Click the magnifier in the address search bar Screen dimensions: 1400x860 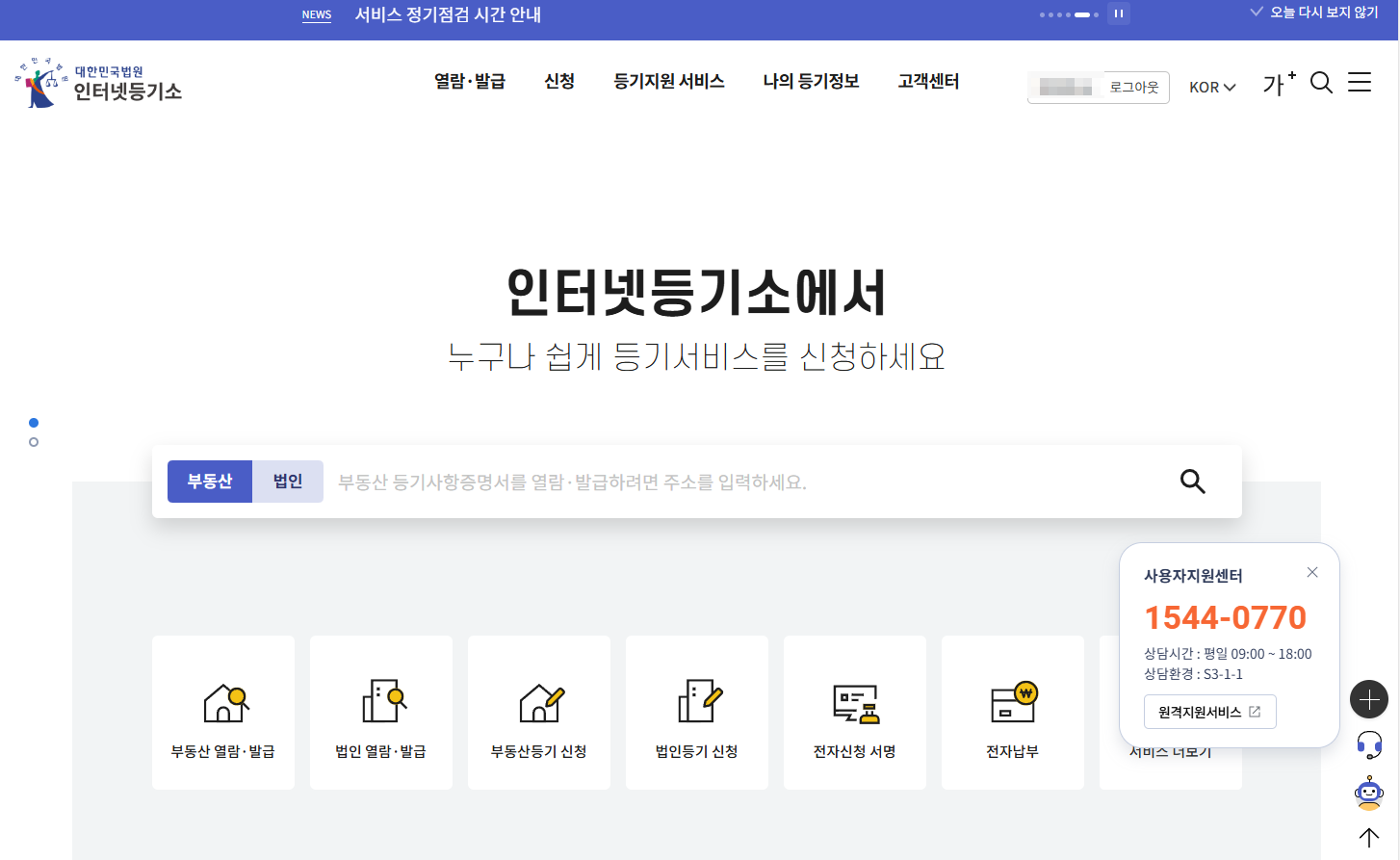click(x=1193, y=482)
